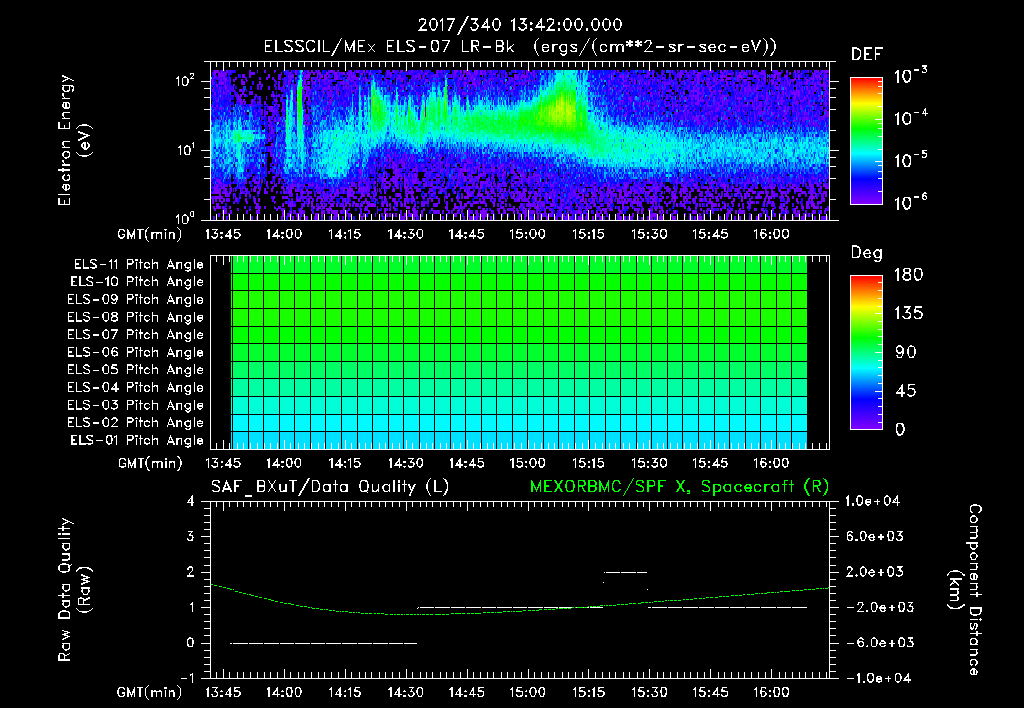
Task: Click the 10⁰ tick on electron energy axis
Action: (x=186, y=218)
